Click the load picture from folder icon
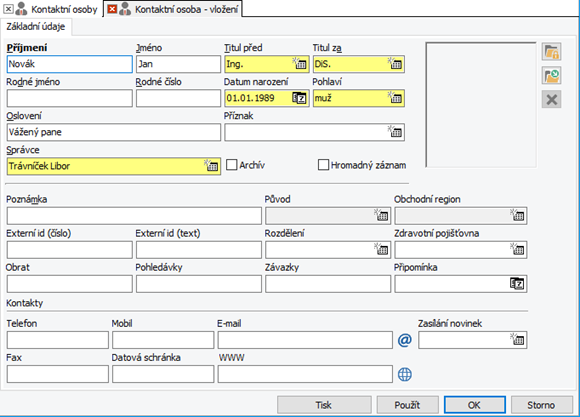 pos(552,75)
